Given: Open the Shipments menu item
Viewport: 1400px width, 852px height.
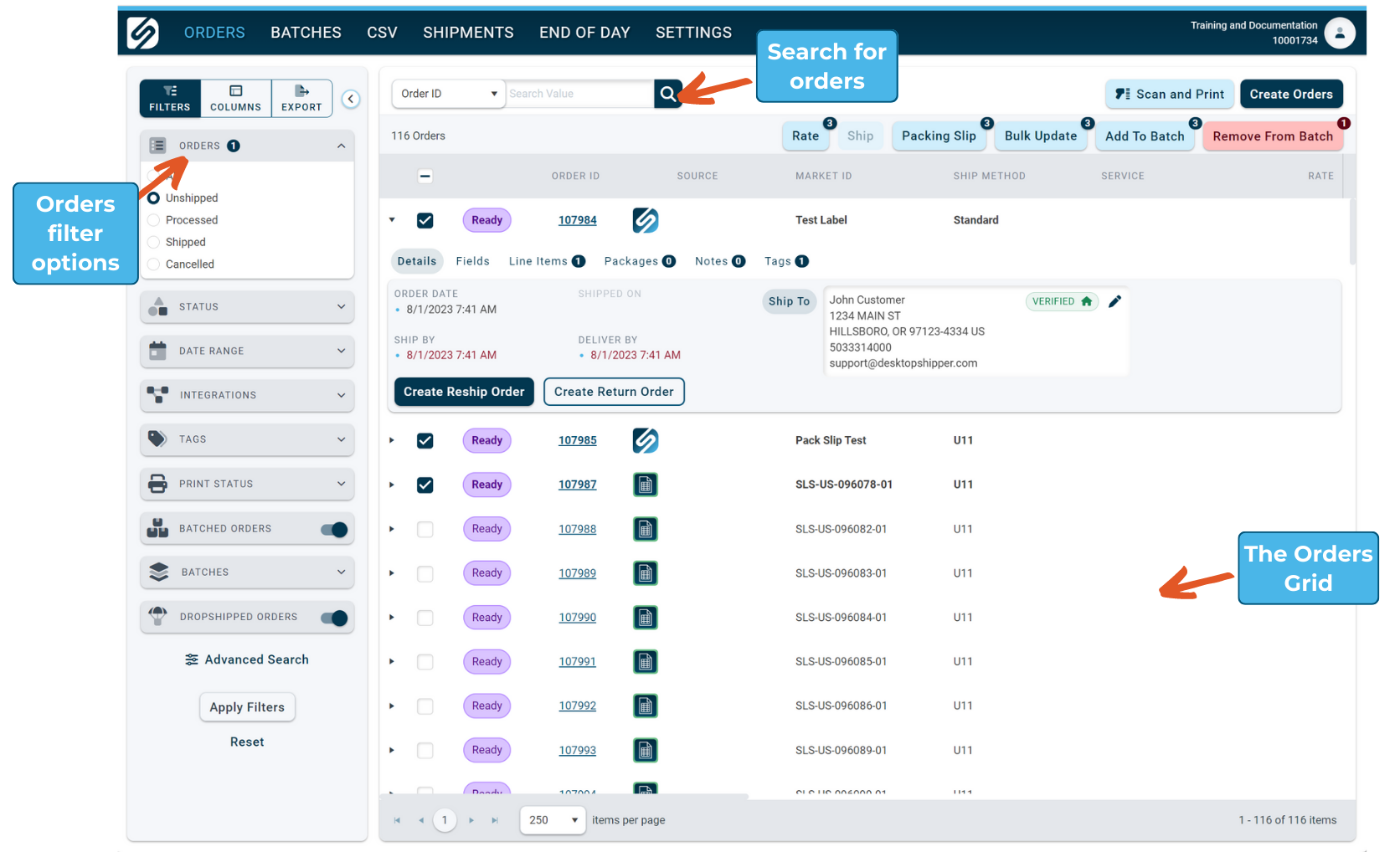Looking at the screenshot, I should point(468,32).
